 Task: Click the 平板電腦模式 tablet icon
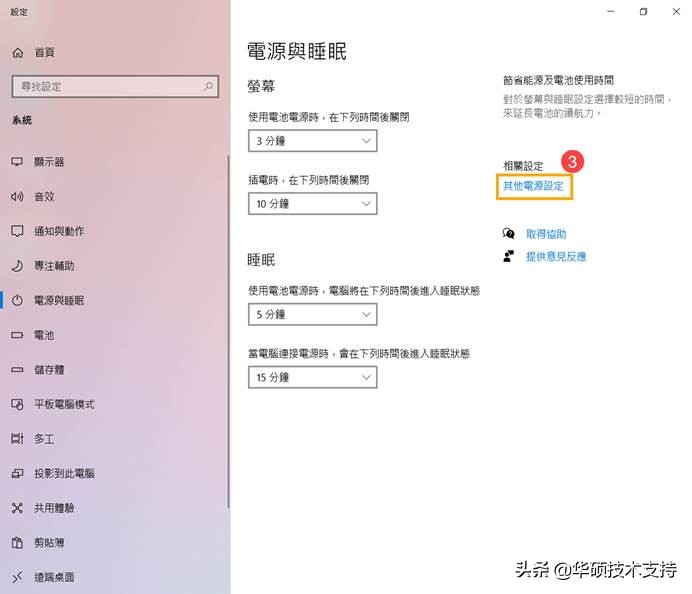(x=17, y=404)
